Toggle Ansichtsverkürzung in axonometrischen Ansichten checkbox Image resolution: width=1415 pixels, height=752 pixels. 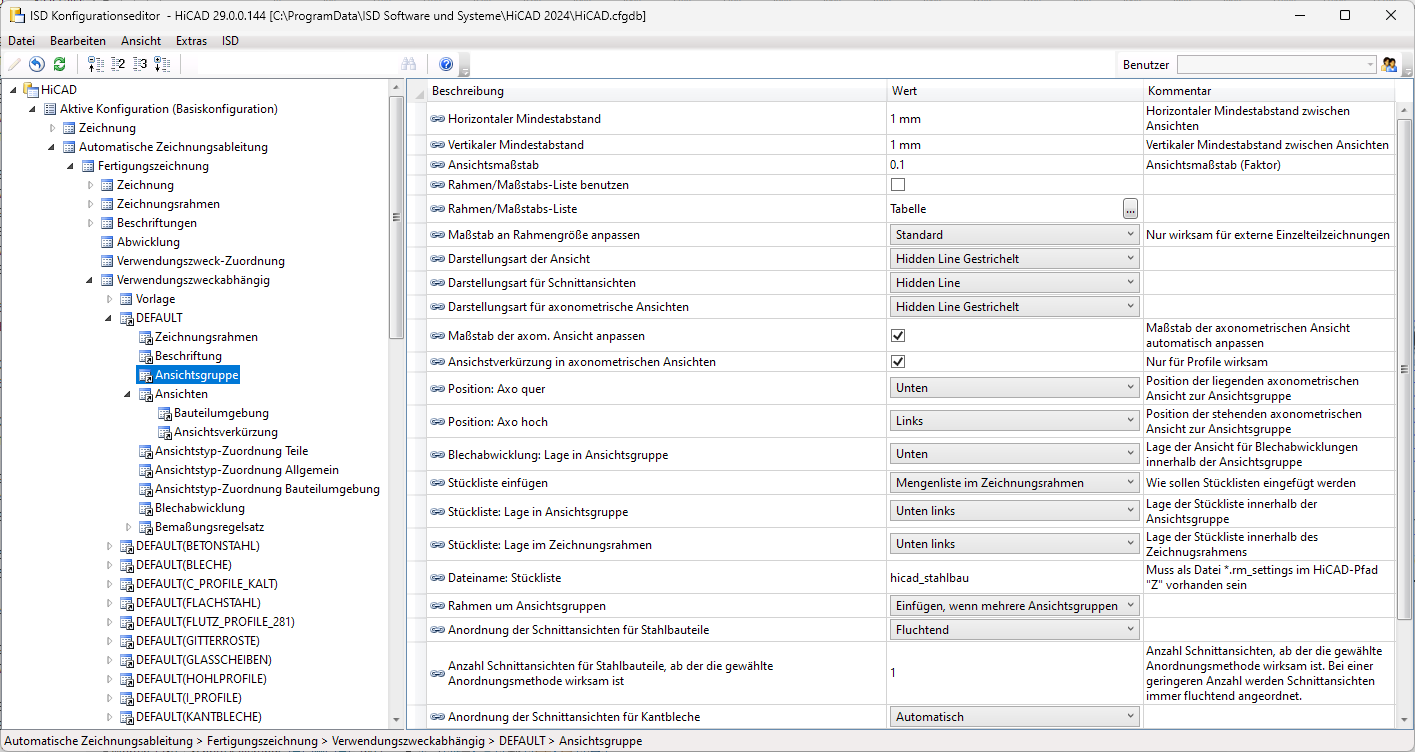point(898,361)
